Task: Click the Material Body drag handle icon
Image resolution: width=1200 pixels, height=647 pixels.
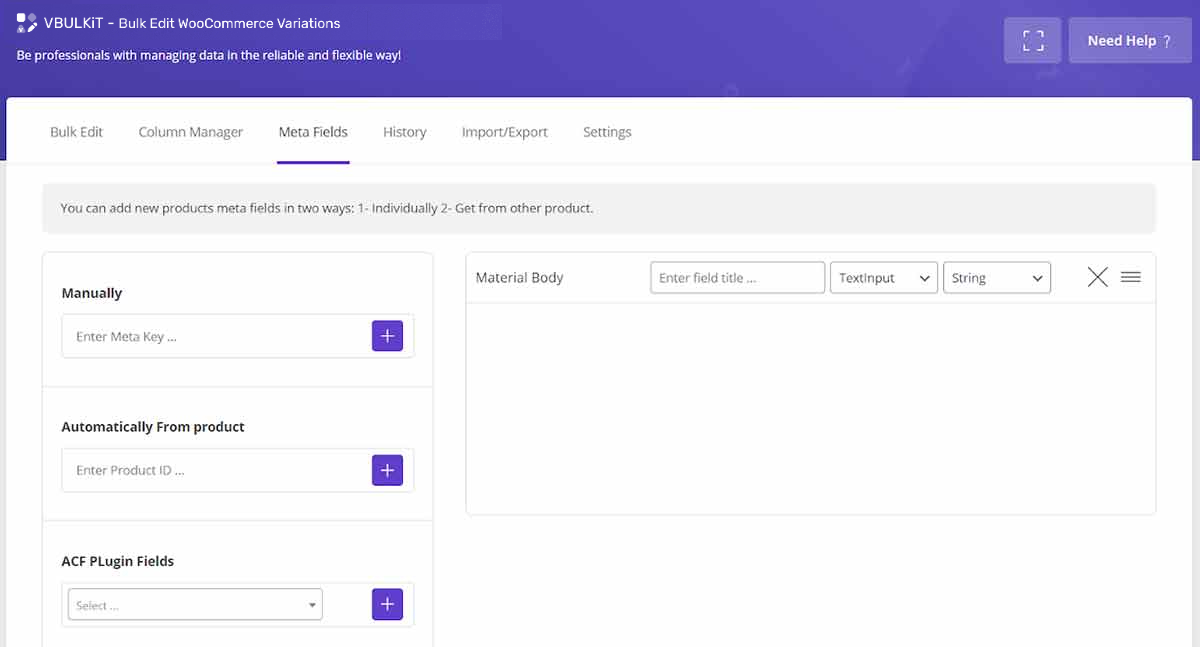Action: point(1131,278)
